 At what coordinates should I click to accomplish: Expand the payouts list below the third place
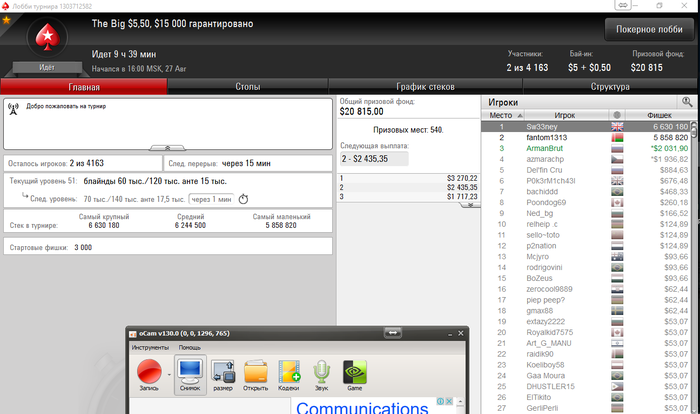[x=470, y=205]
